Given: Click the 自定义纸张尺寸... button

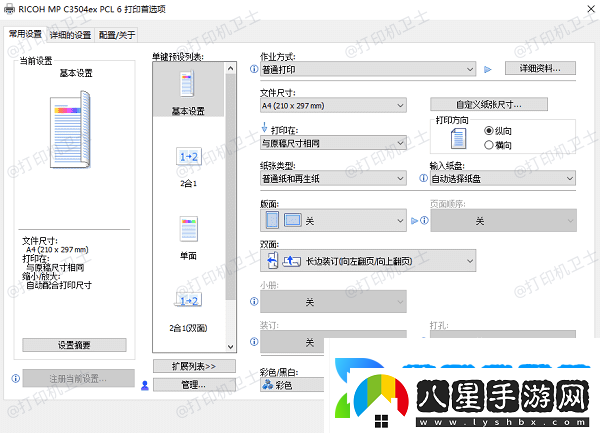Looking at the screenshot, I should (489, 104).
